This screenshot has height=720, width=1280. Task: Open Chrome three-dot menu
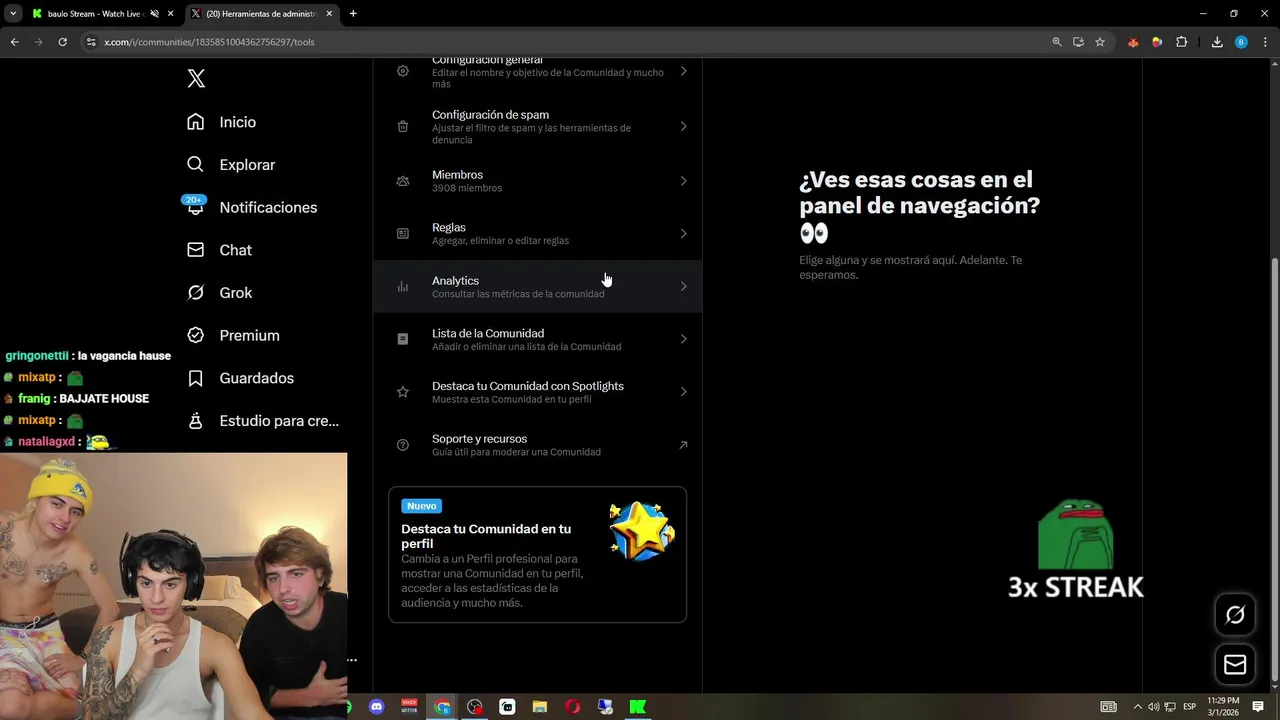pyautogui.click(x=1265, y=42)
